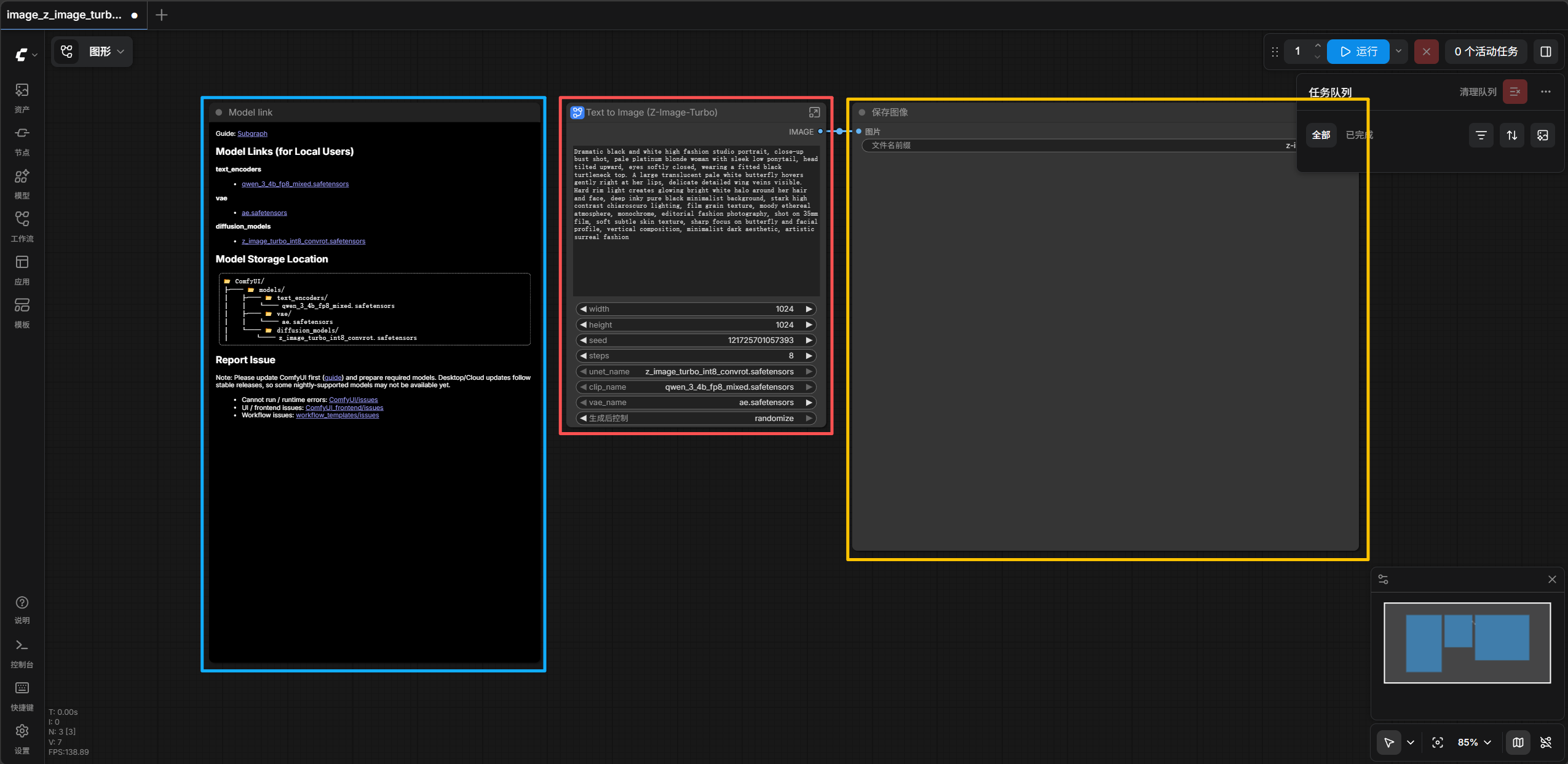This screenshot has width=1568, height=764.
Task: Click the fit view icon in bottom toolbar
Action: [x=1438, y=742]
